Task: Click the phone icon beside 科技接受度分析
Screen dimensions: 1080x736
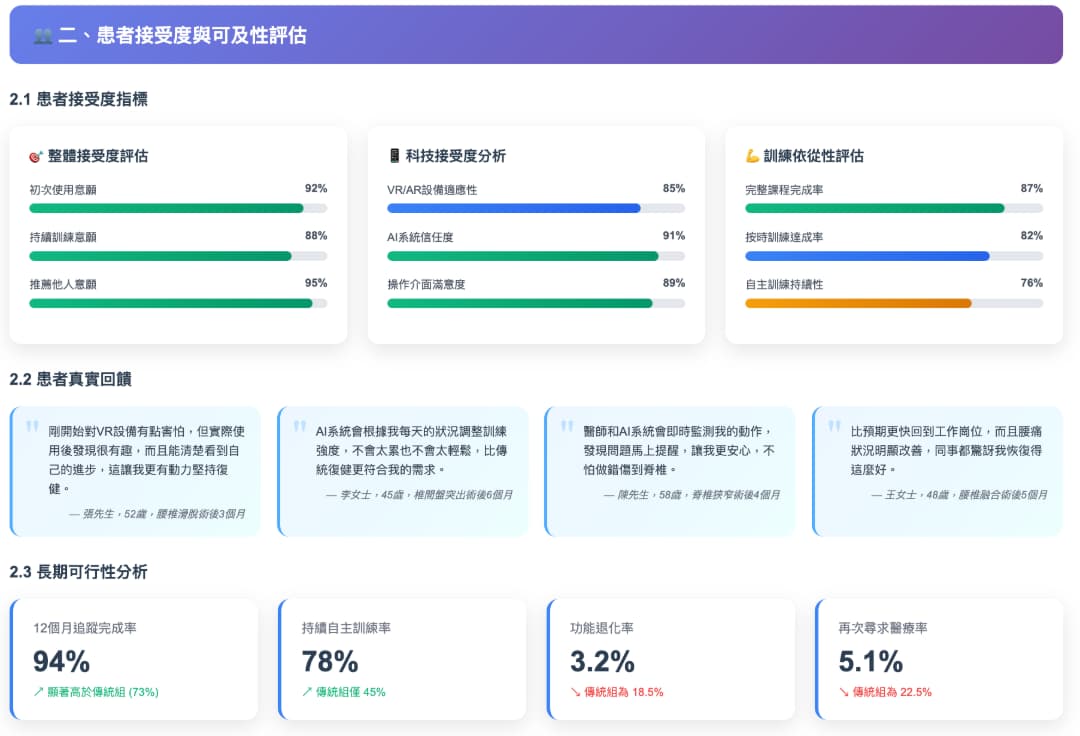Action: pos(395,156)
